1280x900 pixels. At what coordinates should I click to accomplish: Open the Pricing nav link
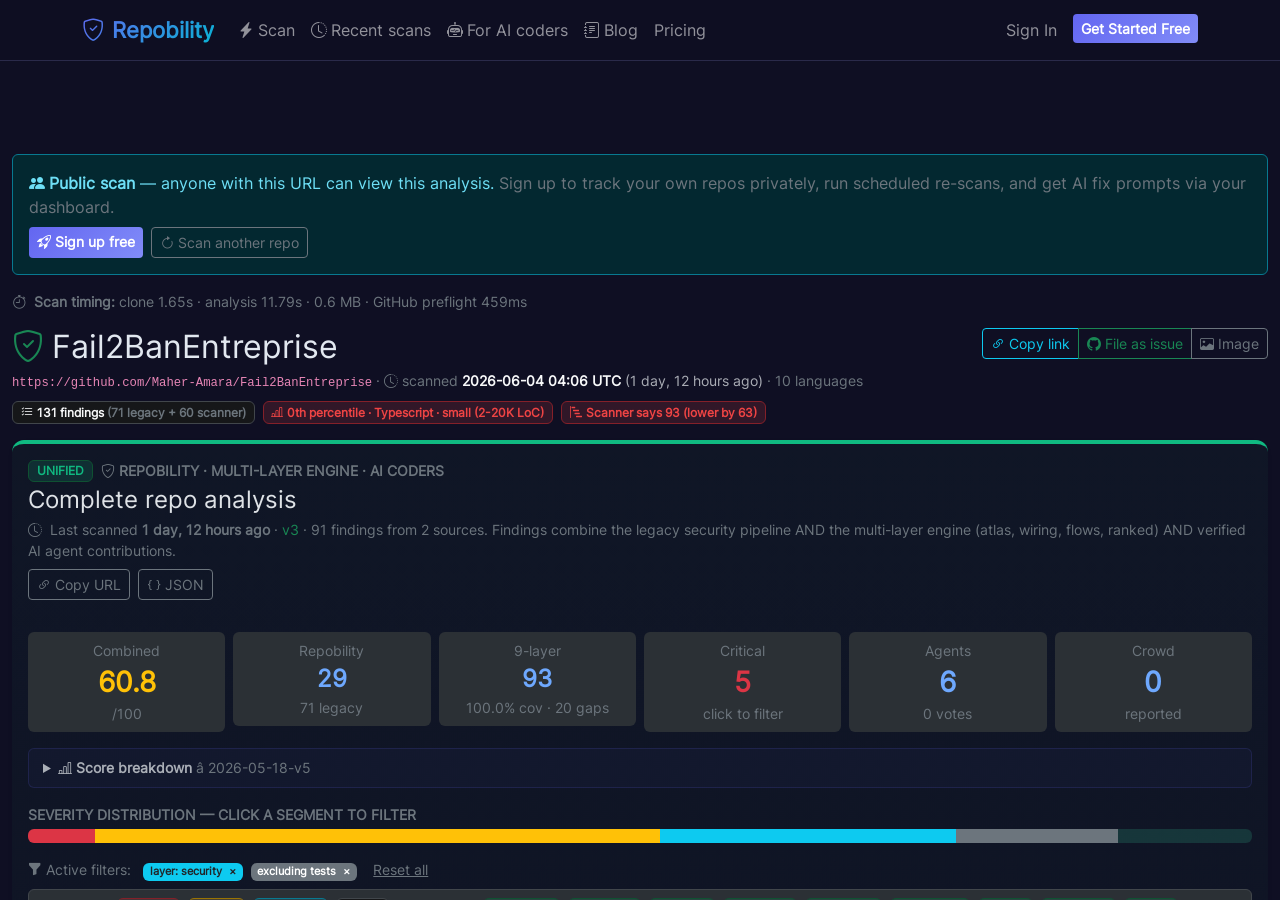click(x=680, y=30)
